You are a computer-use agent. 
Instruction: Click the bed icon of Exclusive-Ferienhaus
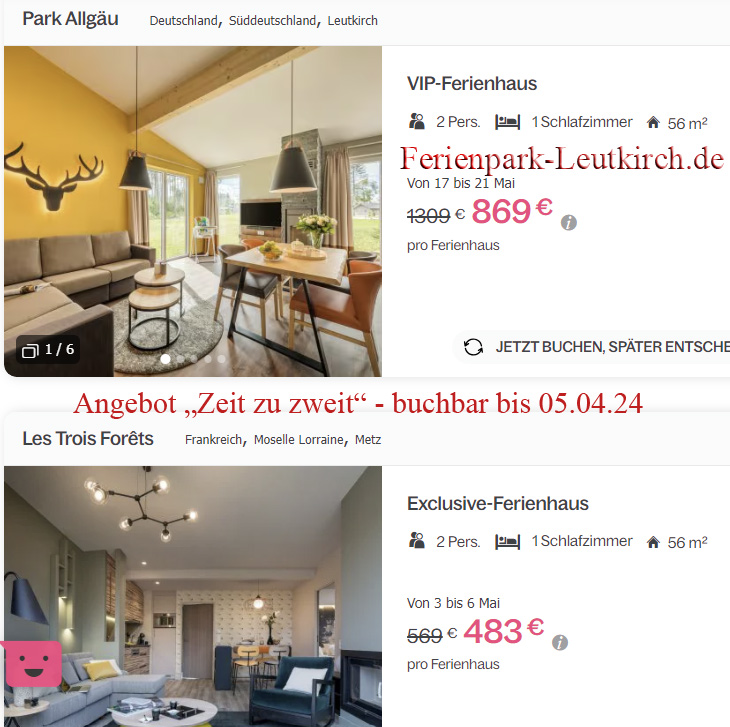click(507, 542)
